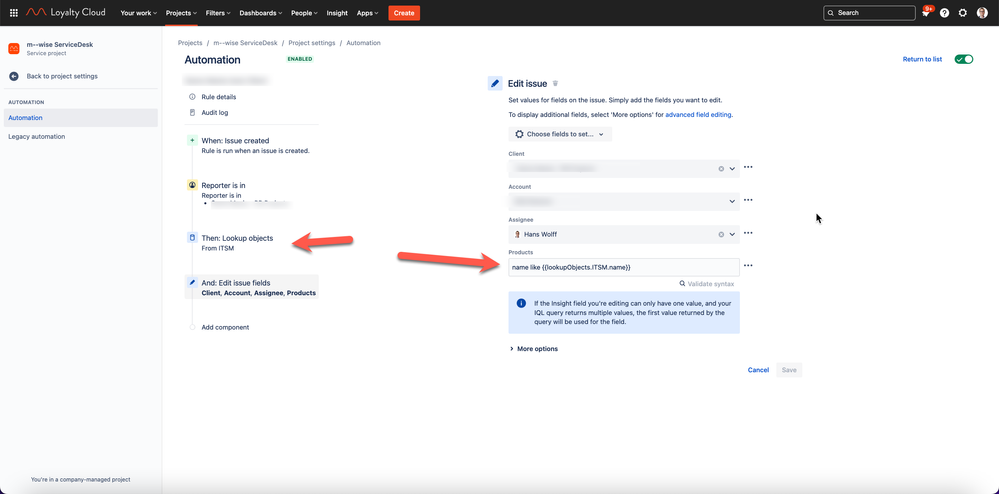Open the settings gear in top bar
Image resolution: width=999 pixels, height=494 pixels.
click(x=963, y=13)
